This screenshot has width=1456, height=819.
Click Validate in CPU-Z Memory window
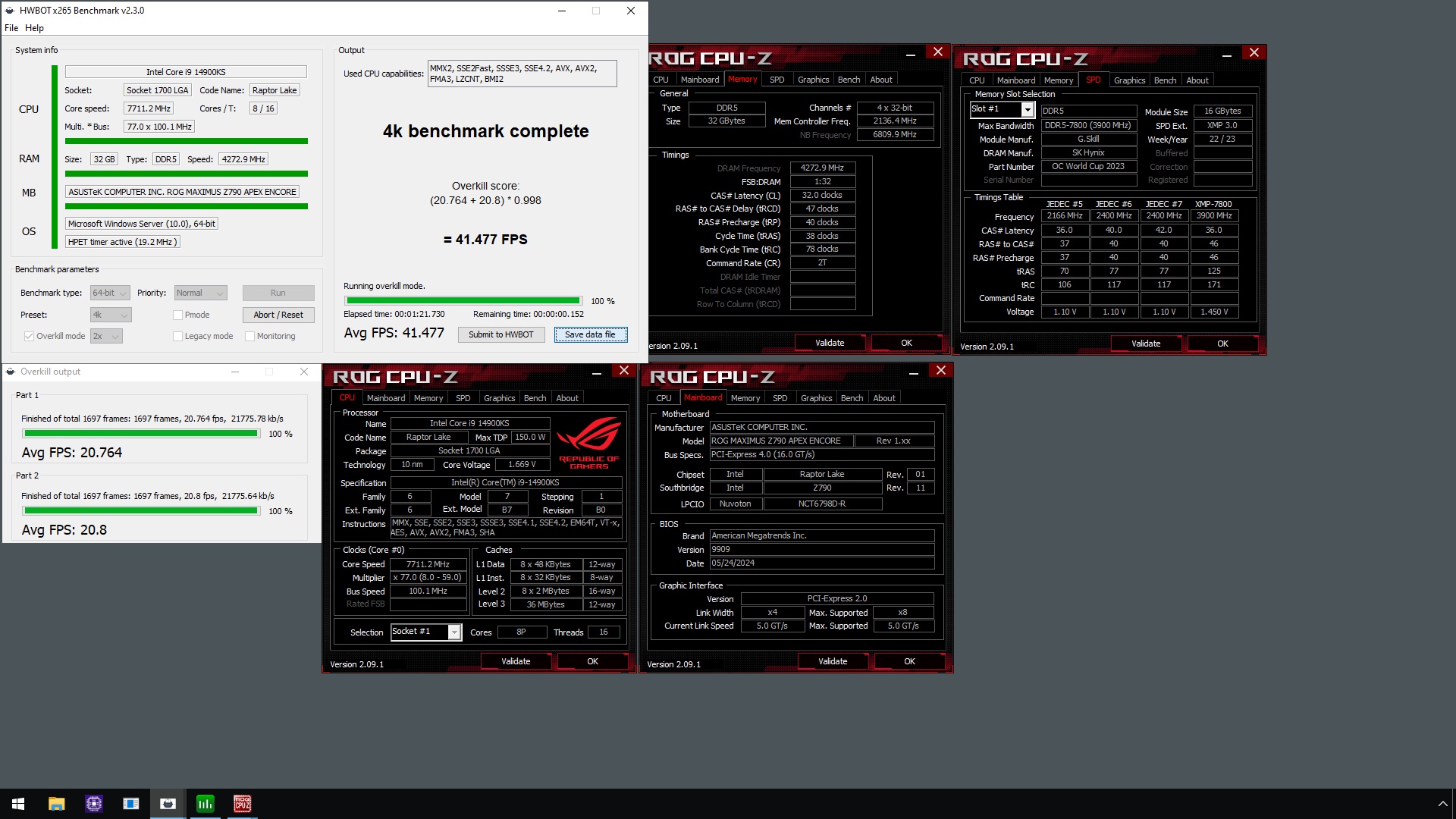tap(830, 343)
